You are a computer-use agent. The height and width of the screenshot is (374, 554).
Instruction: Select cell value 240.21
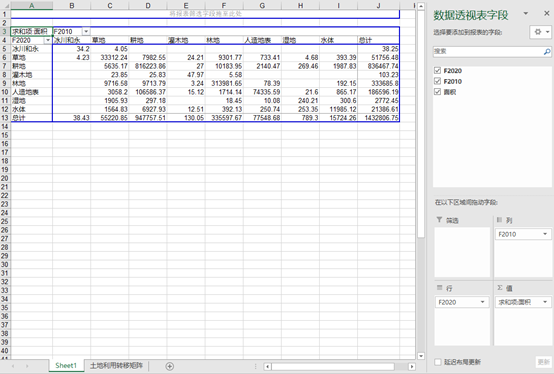pos(300,101)
